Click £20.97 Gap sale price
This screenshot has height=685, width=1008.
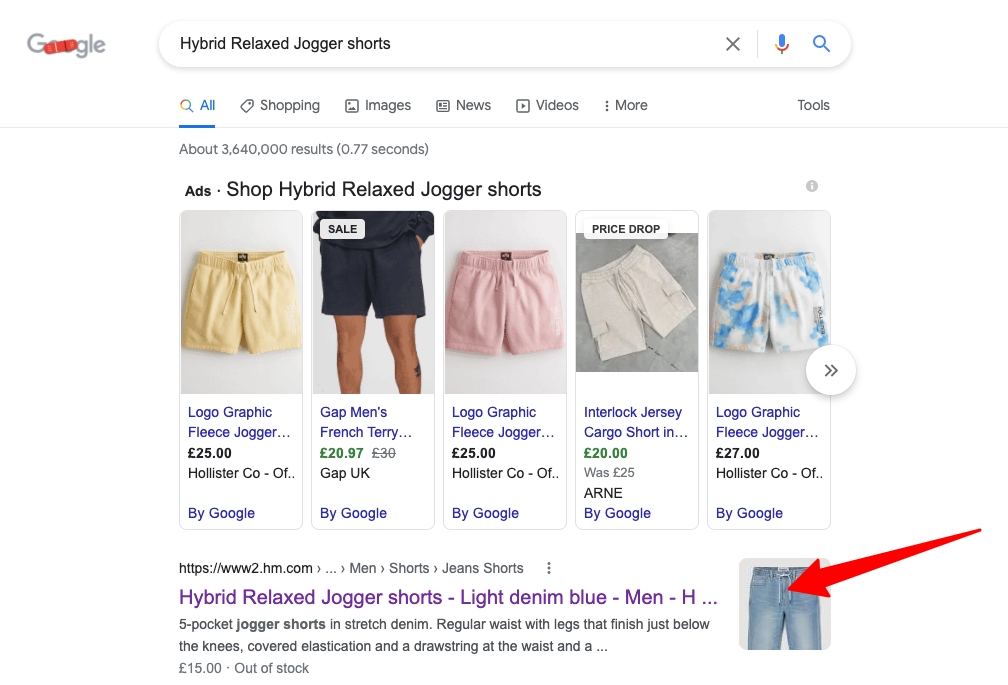click(341, 453)
